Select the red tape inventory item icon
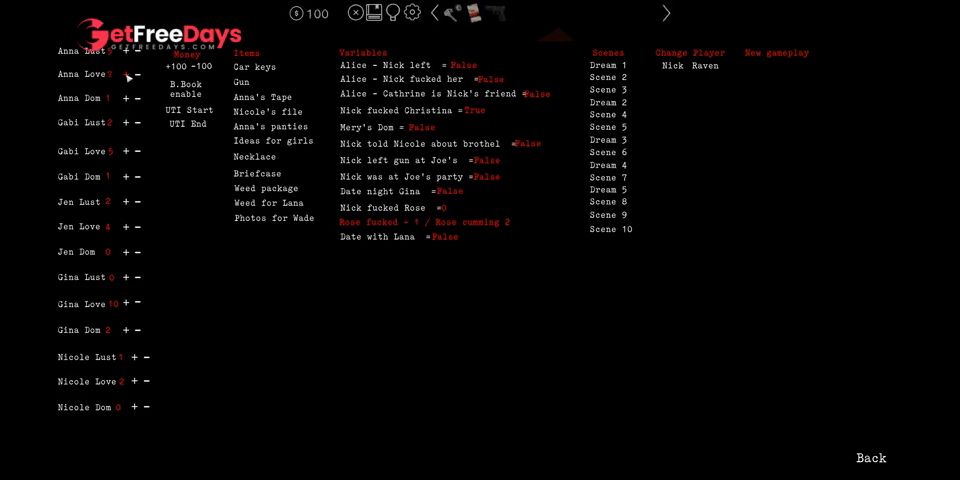 (474, 13)
